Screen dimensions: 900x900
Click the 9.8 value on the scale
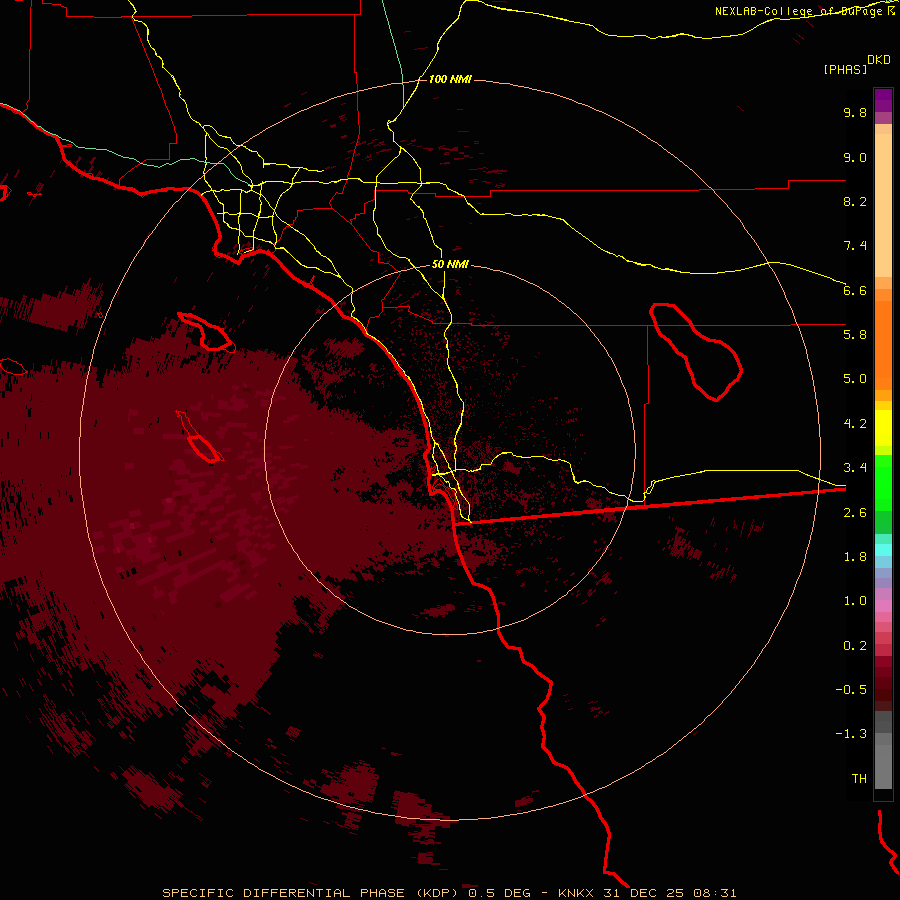pyautogui.click(x=855, y=112)
